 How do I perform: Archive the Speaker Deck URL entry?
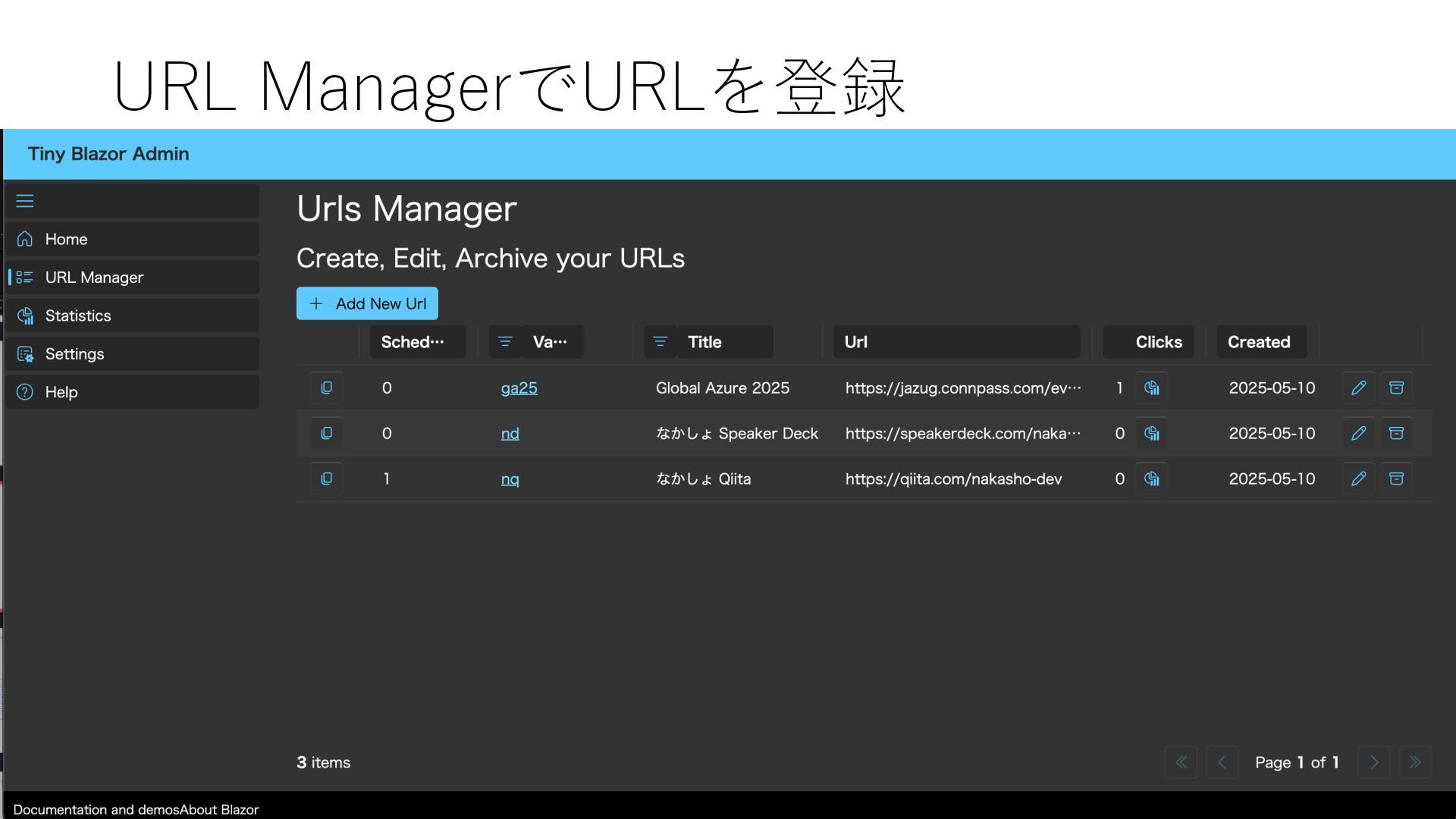coord(1396,434)
